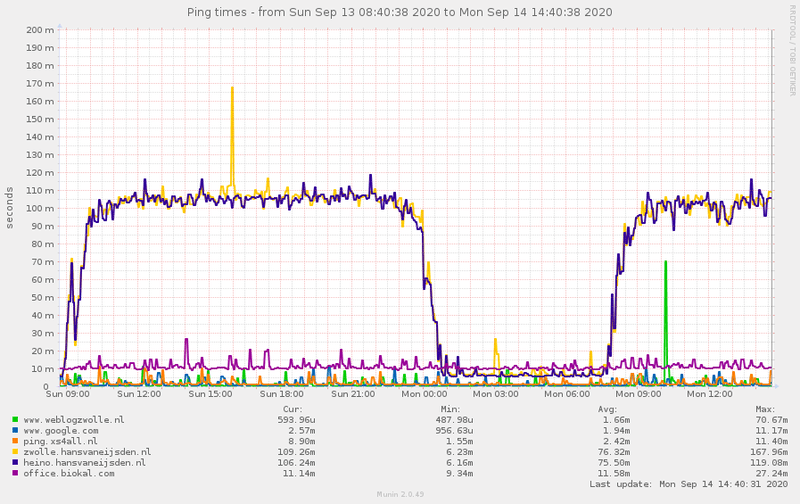
Task: Click the 2.42m average value
Action: tap(617, 441)
